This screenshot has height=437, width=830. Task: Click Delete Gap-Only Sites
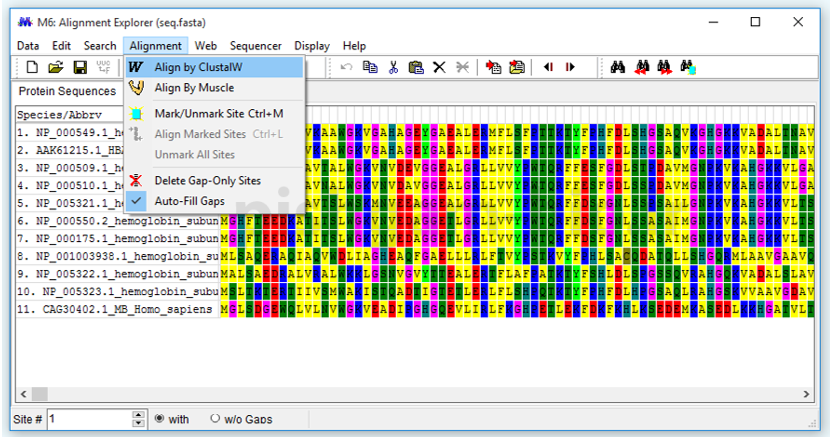tap(207, 181)
